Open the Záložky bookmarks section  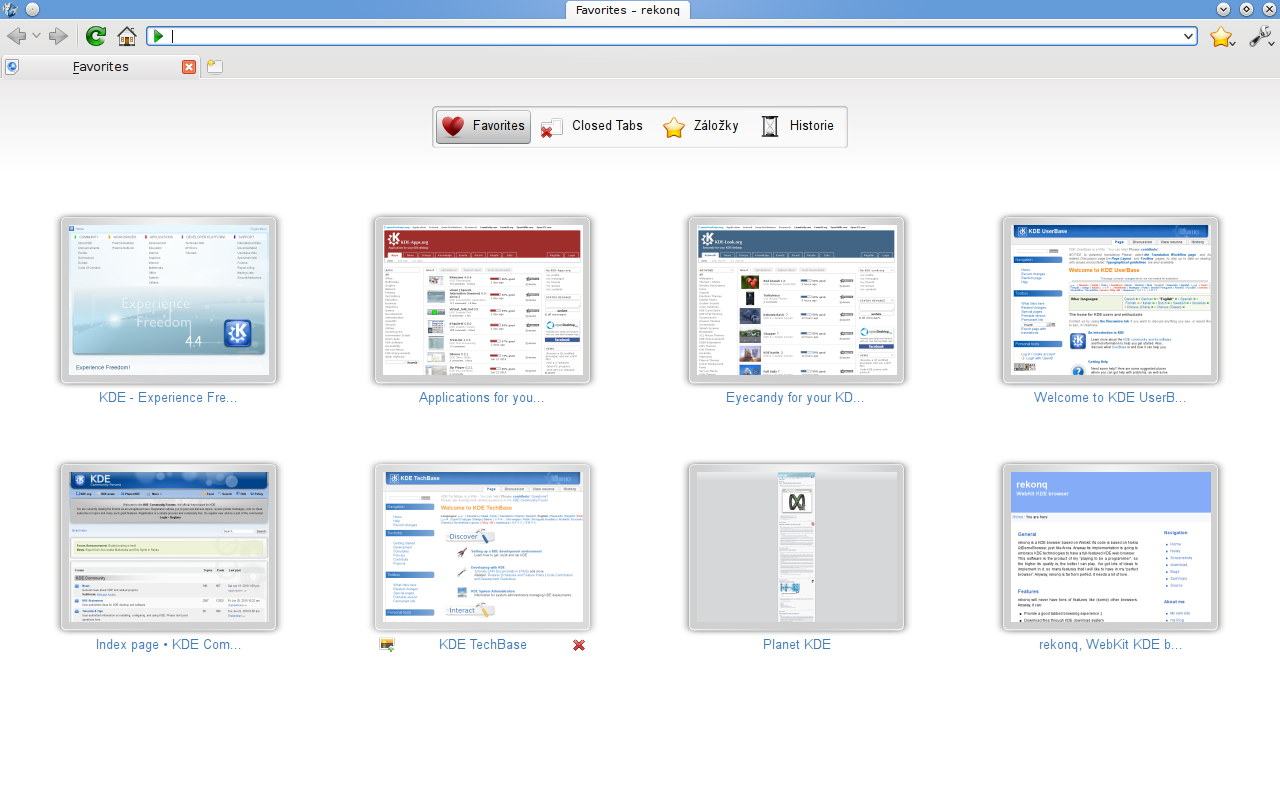pyautogui.click(x=701, y=126)
